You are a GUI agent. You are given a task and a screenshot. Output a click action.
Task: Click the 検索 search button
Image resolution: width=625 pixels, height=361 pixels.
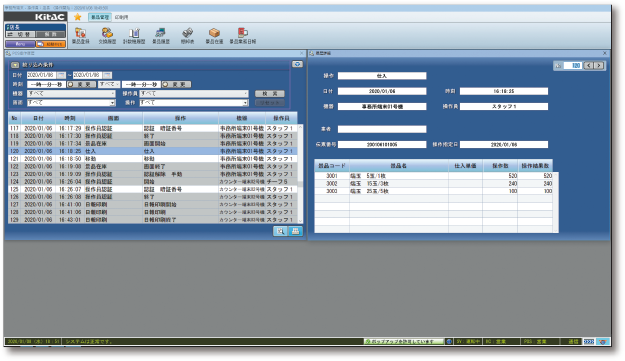point(270,94)
